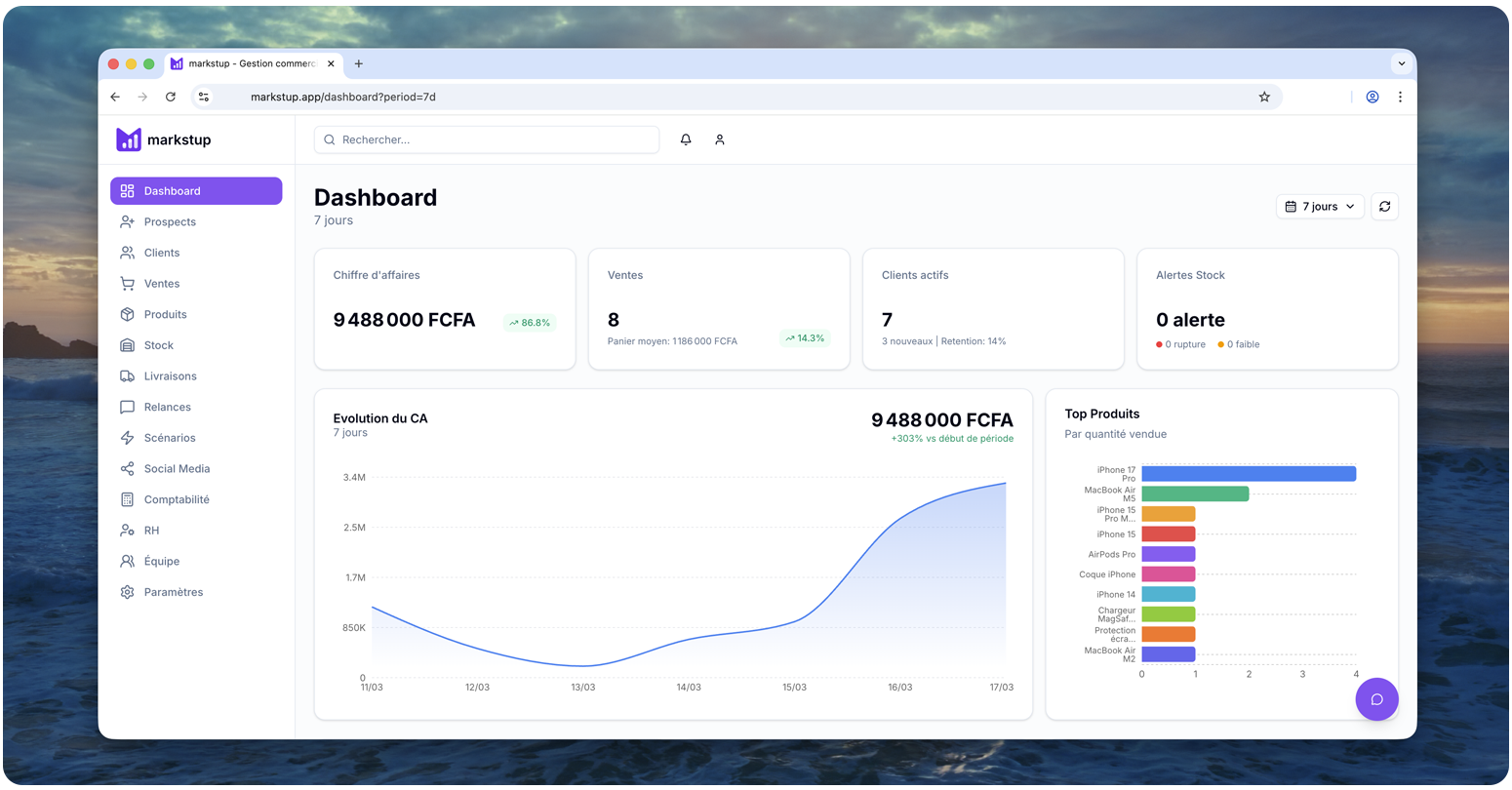This screenshot has width=1512, height=790.
Task: Click the site information icon in address bar
Action: point(203,97)
